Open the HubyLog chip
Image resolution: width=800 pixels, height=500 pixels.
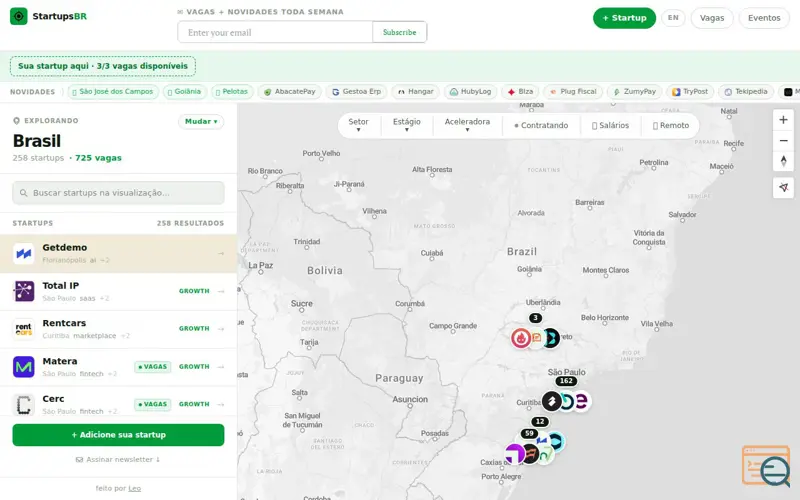[470, 92]
